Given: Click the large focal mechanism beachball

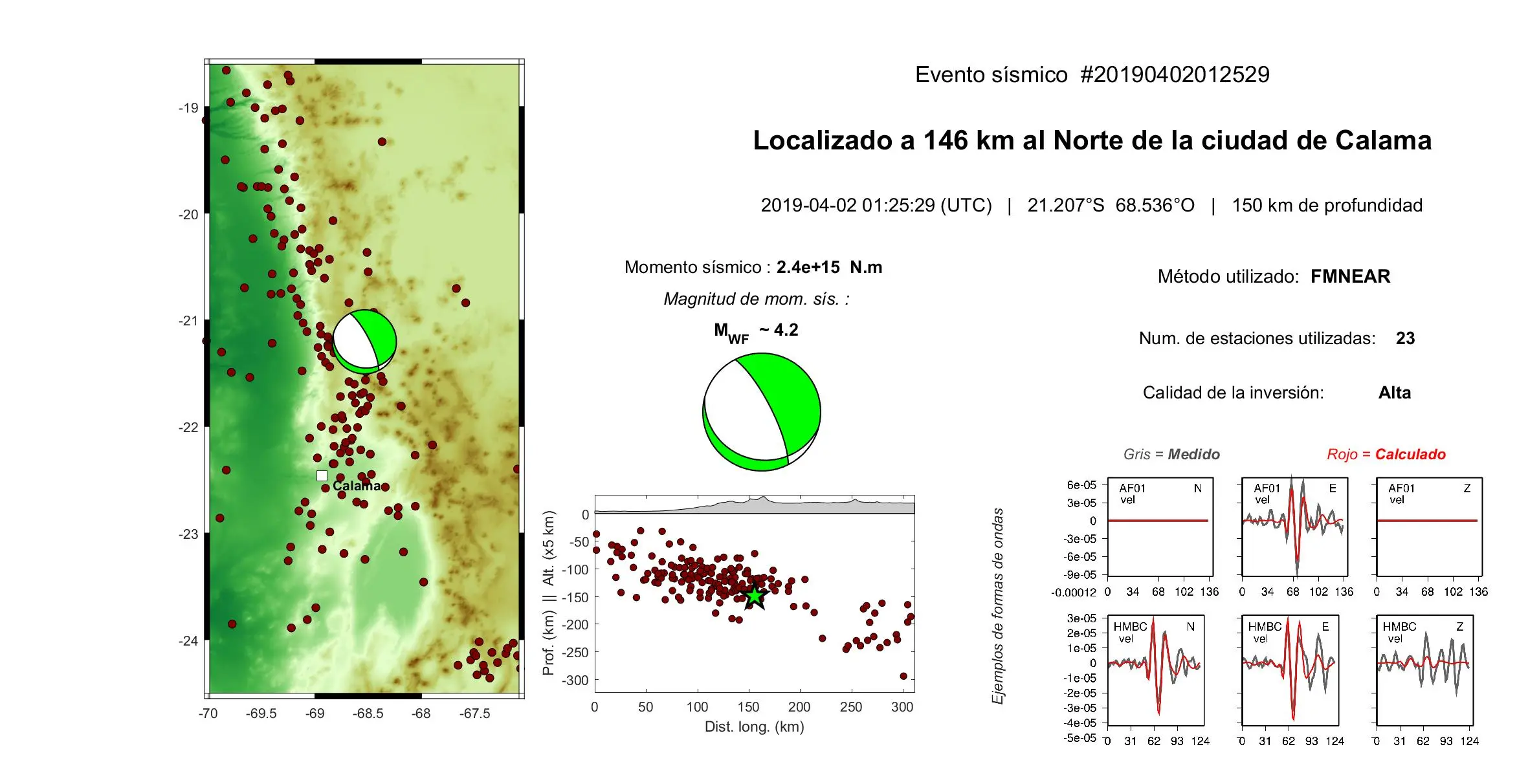Looking at the screenshot, I should (762, 412).
